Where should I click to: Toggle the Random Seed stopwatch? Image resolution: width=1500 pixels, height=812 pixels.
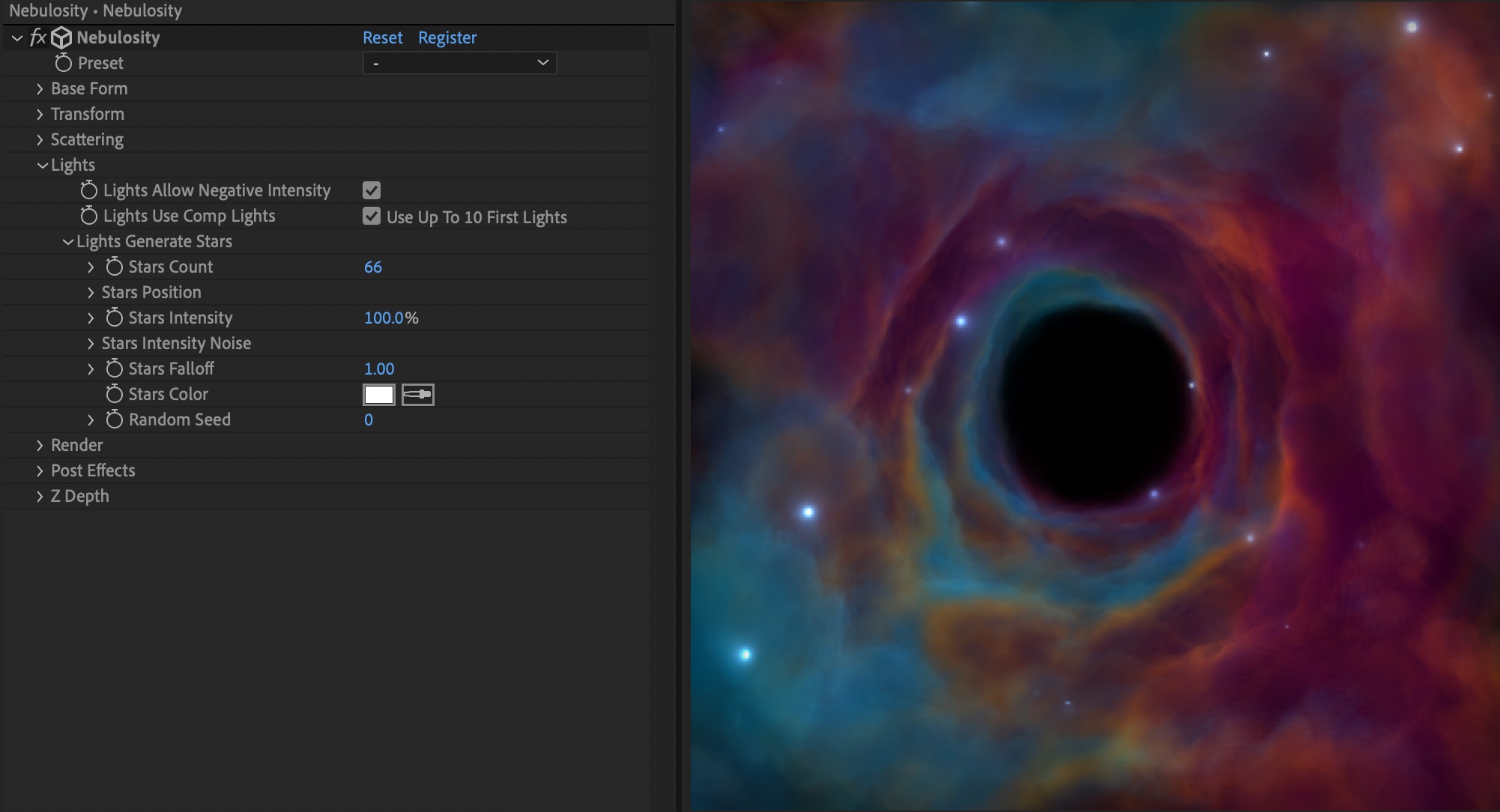(114, 419)
